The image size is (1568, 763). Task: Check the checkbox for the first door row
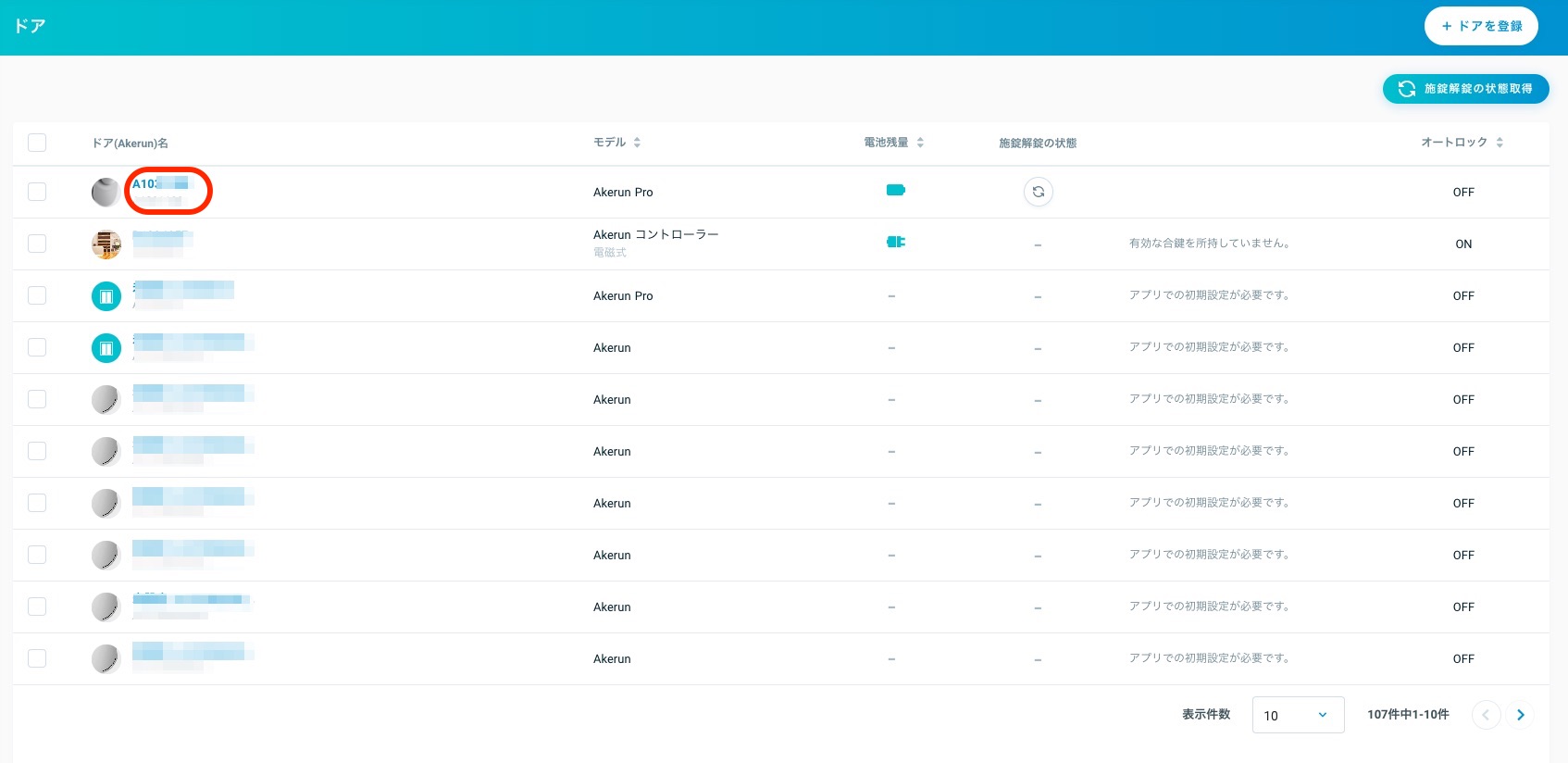pyautogui.click(x=37, y=192)
